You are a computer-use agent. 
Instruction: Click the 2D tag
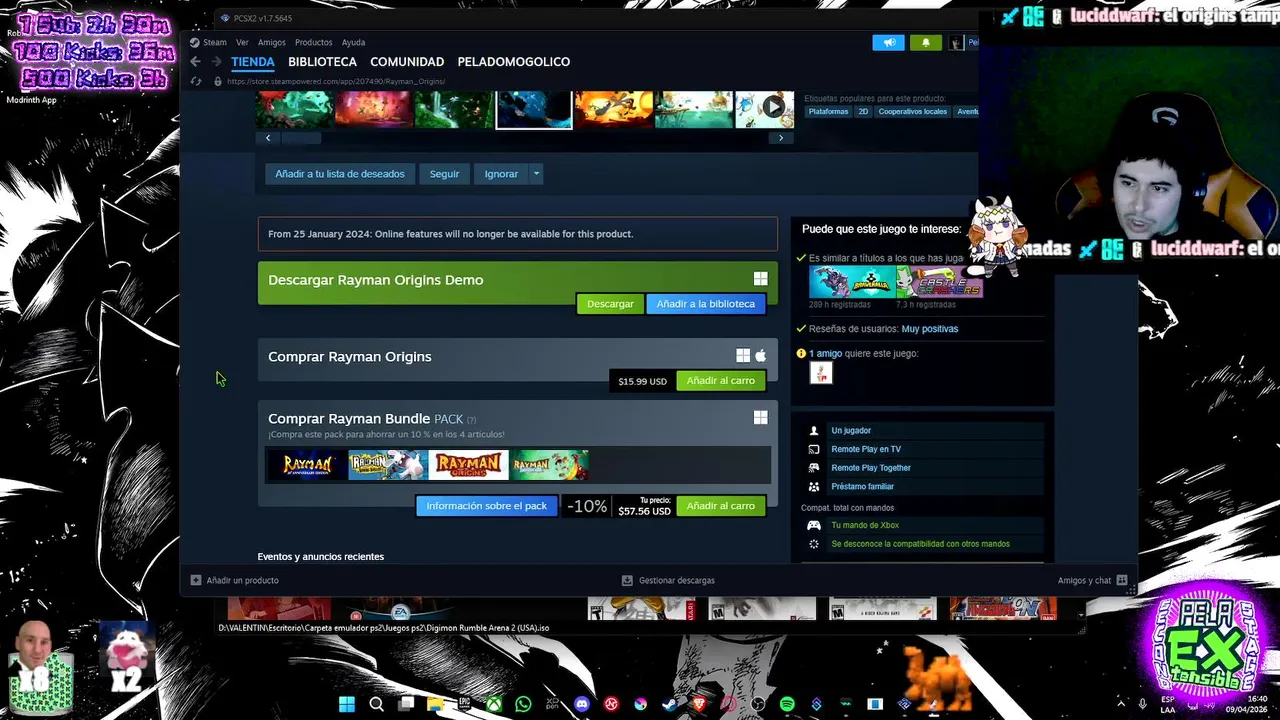(x=863, y=112)
